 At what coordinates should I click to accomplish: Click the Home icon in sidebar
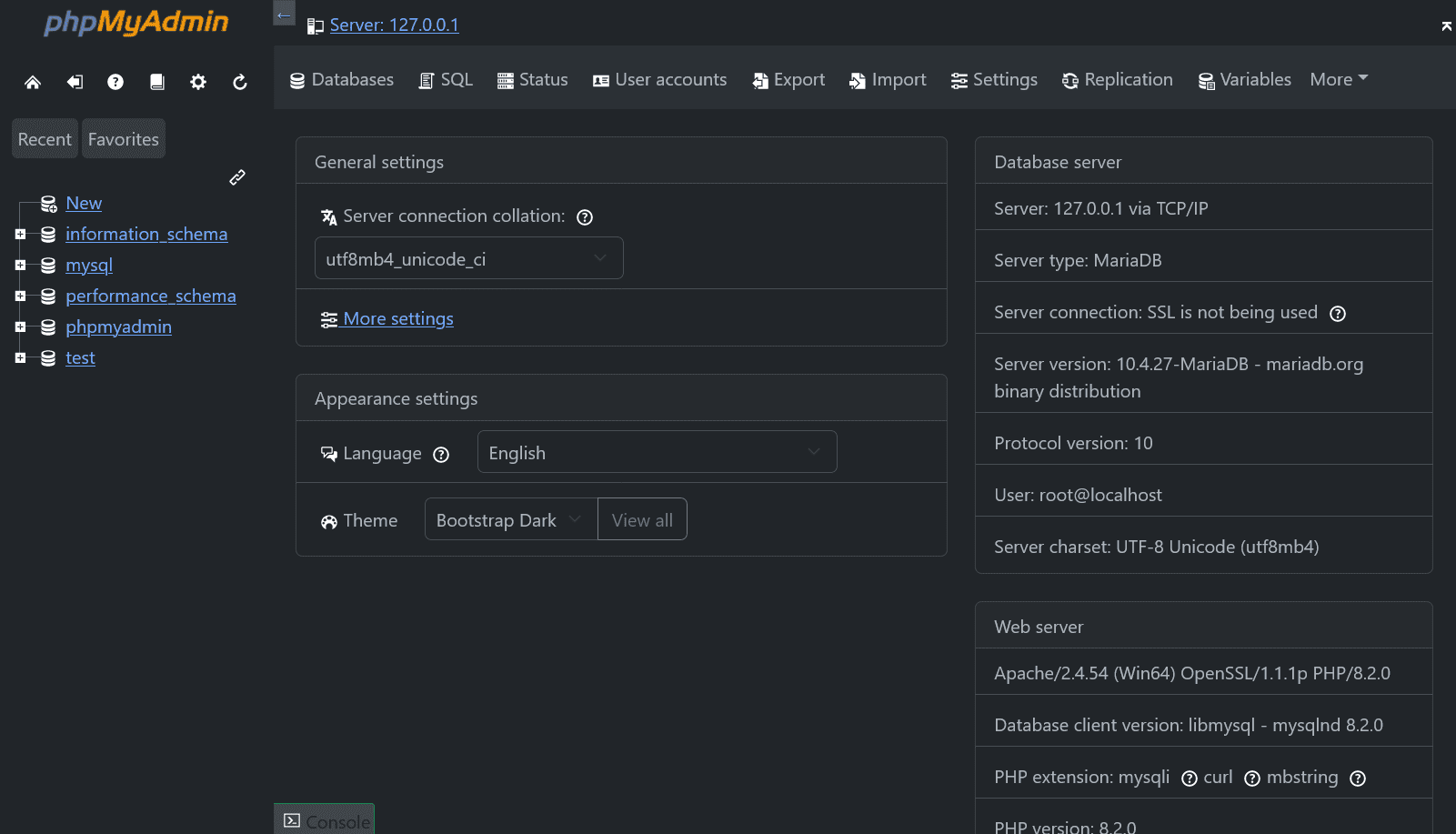click(x=33, y=82)
